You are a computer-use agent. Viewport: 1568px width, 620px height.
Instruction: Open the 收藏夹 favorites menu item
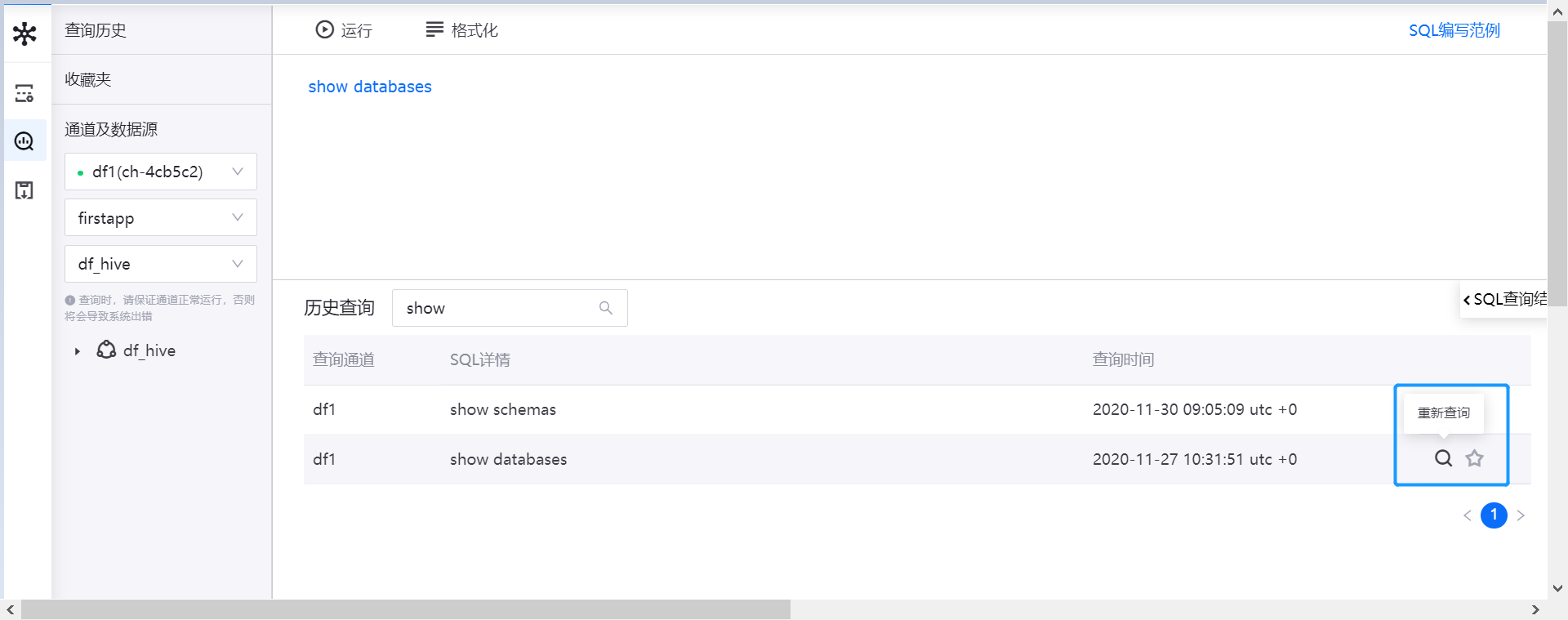(x=88, y=79)
